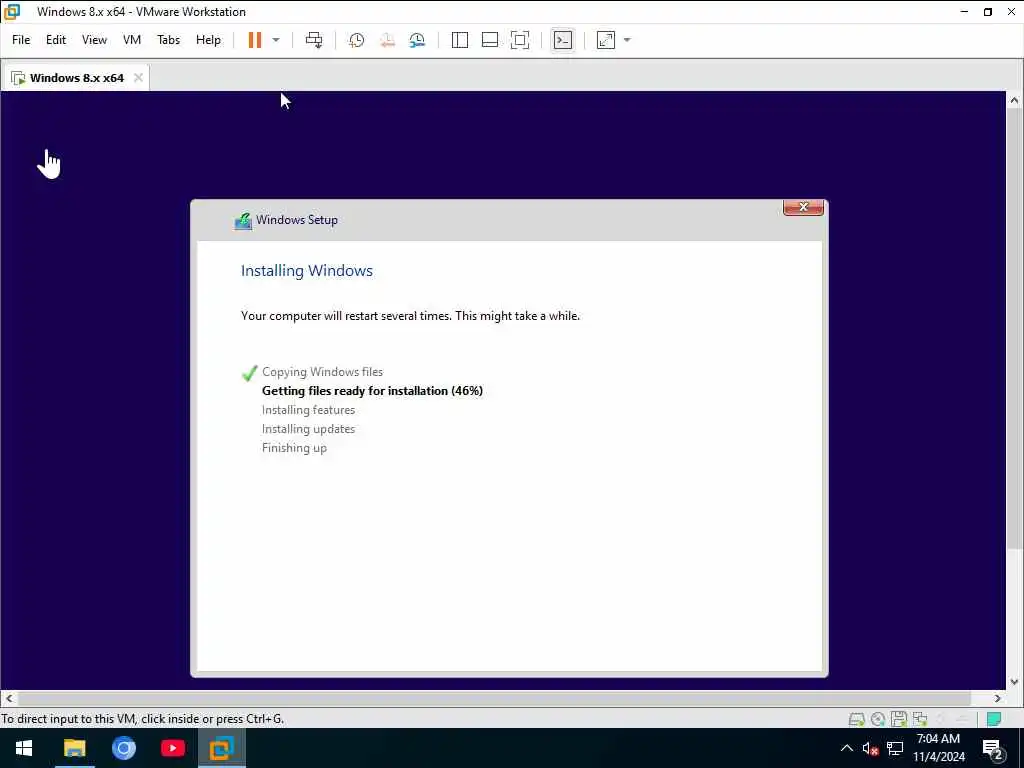Click the 'Installing updates' step
This screenshot has height=768, width=1024.
pyautogui.click(x=308, y=429)
